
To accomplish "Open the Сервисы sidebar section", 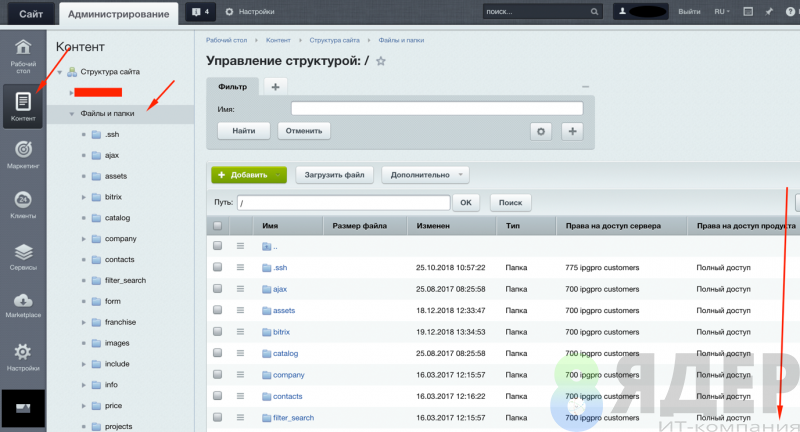I will (x=23, y=256).
